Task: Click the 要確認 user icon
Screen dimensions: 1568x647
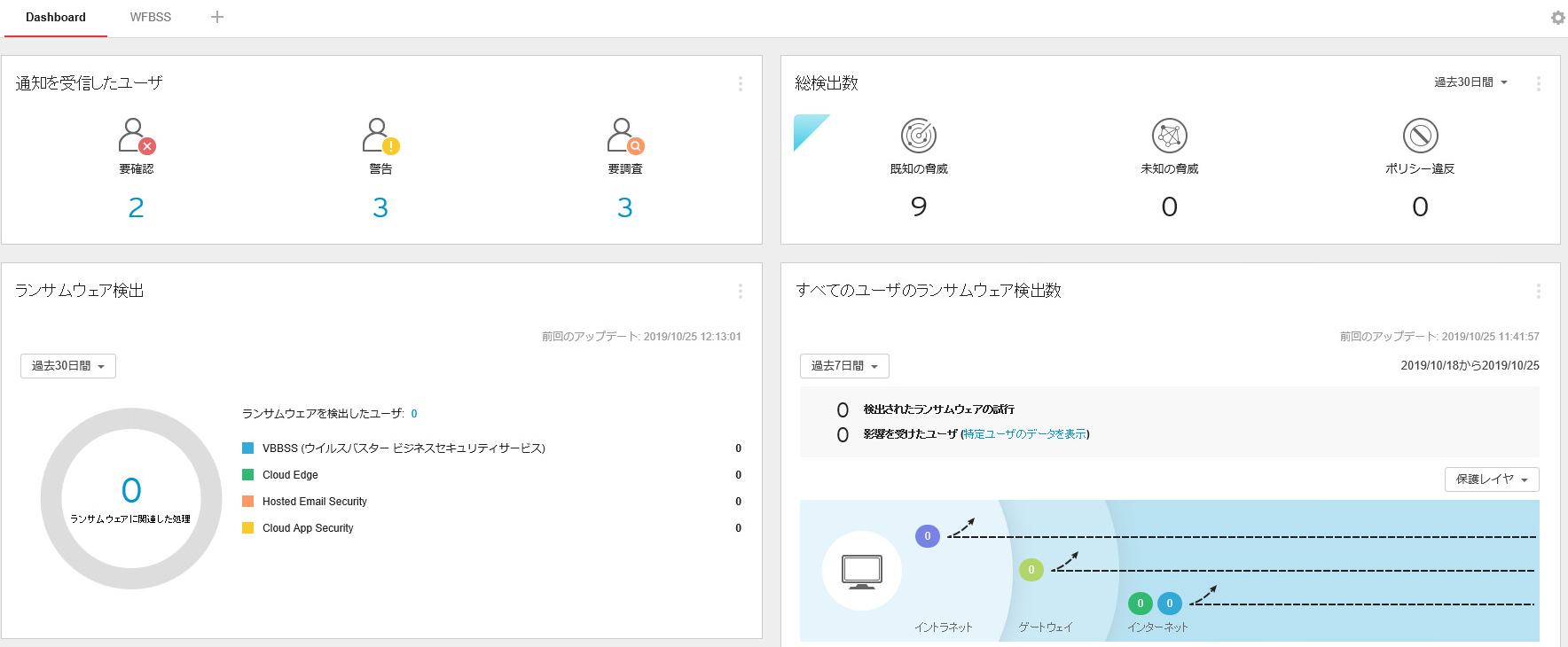Action: coord(136,136)
